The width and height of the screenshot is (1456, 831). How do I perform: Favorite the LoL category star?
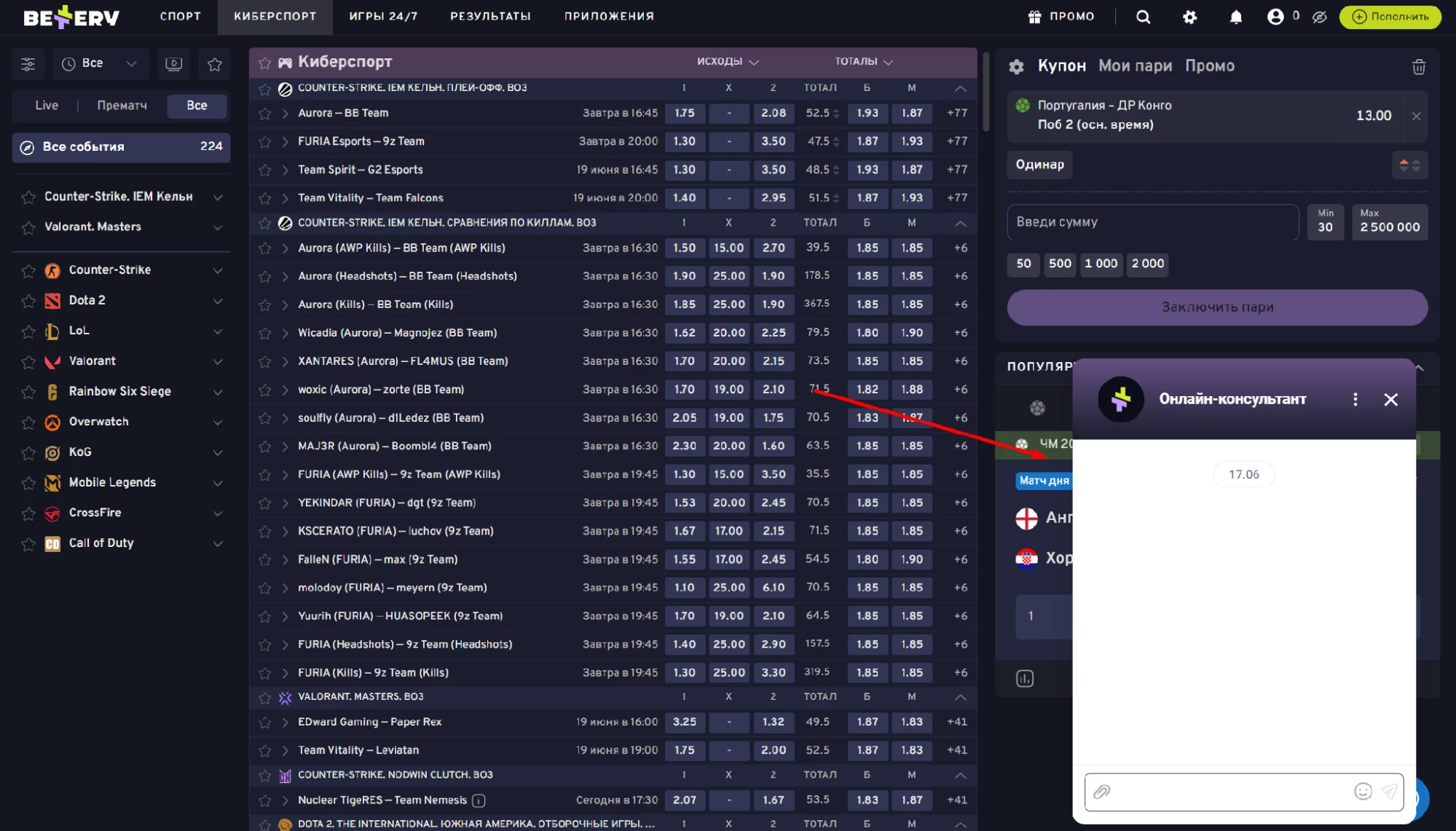[x=28, y=332]
